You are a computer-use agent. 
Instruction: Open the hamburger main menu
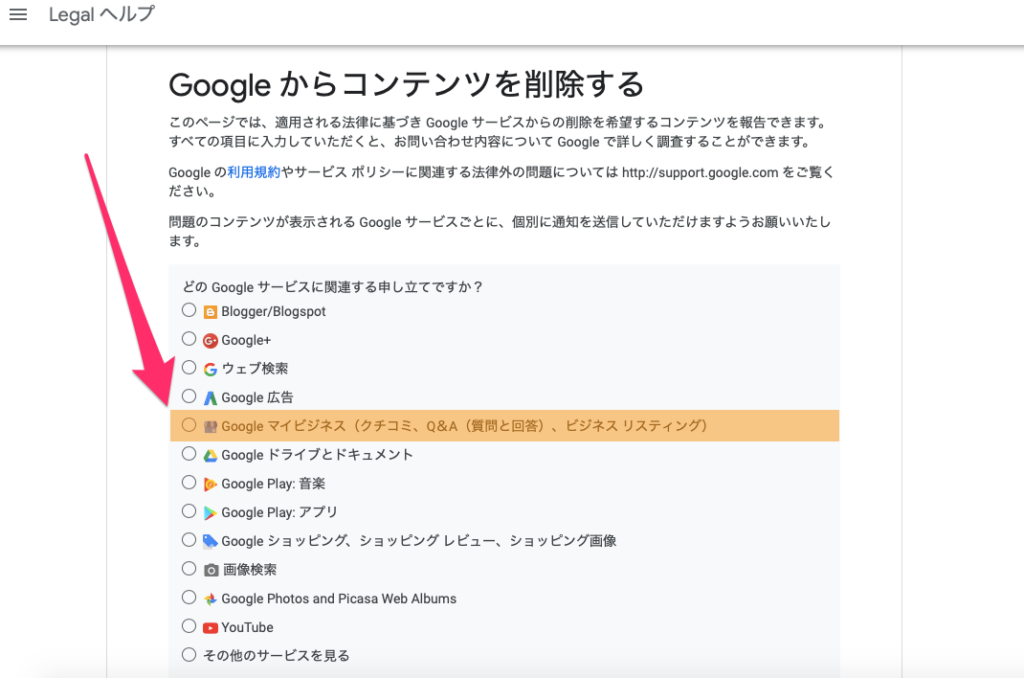(18, 14)
